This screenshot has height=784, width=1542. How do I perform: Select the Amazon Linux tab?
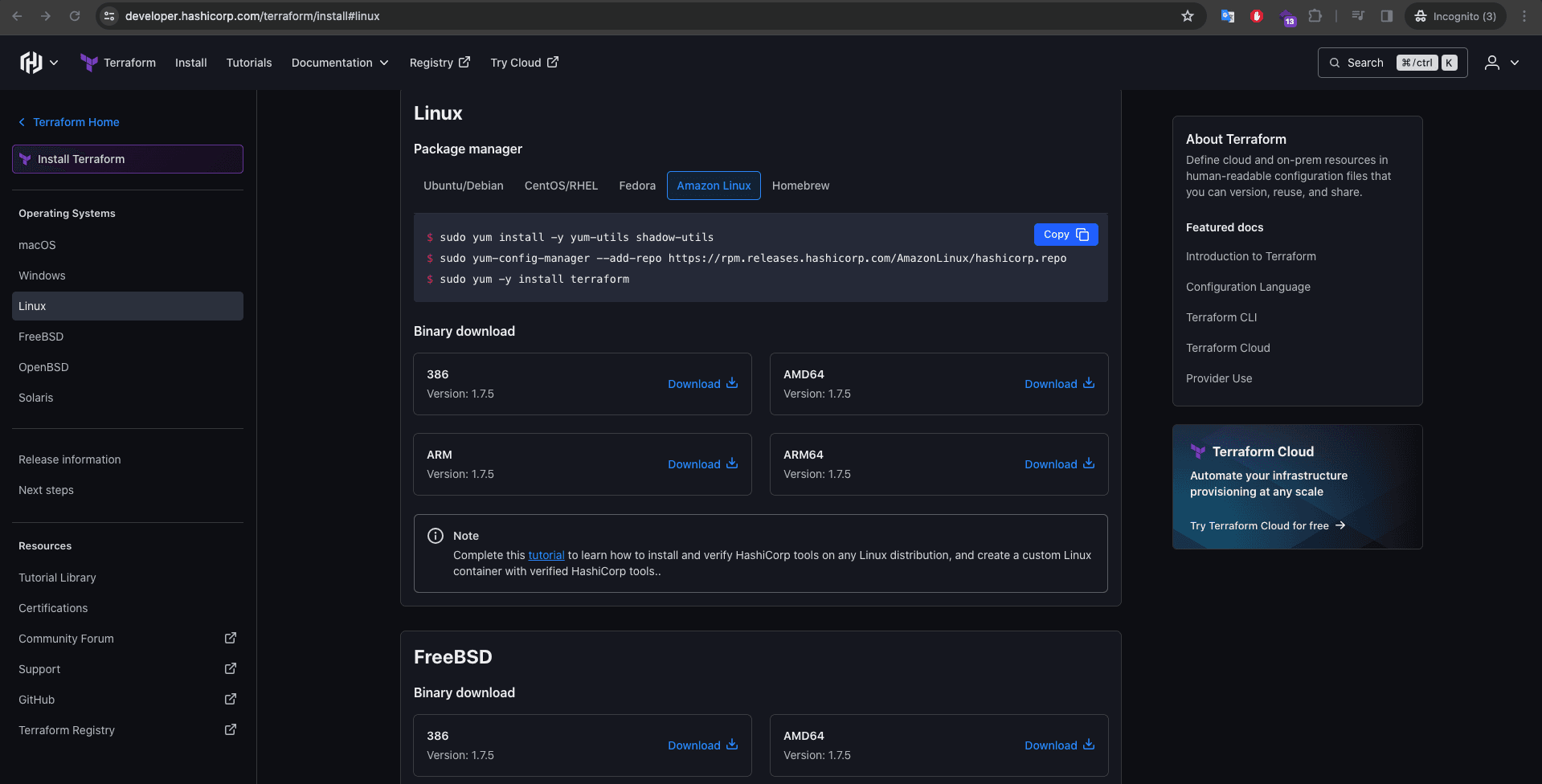(714, 186)
